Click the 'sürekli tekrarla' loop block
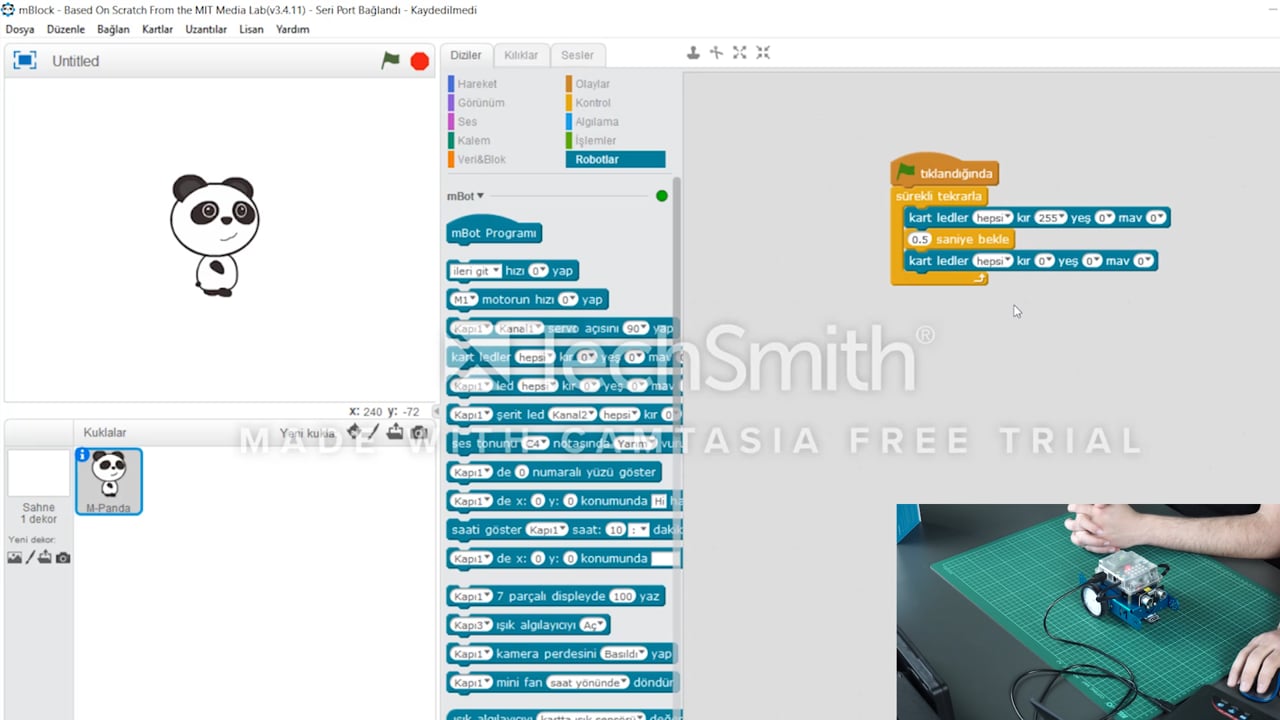The height and width of the screenshot is (720, 1280). (x=939, y=197)
